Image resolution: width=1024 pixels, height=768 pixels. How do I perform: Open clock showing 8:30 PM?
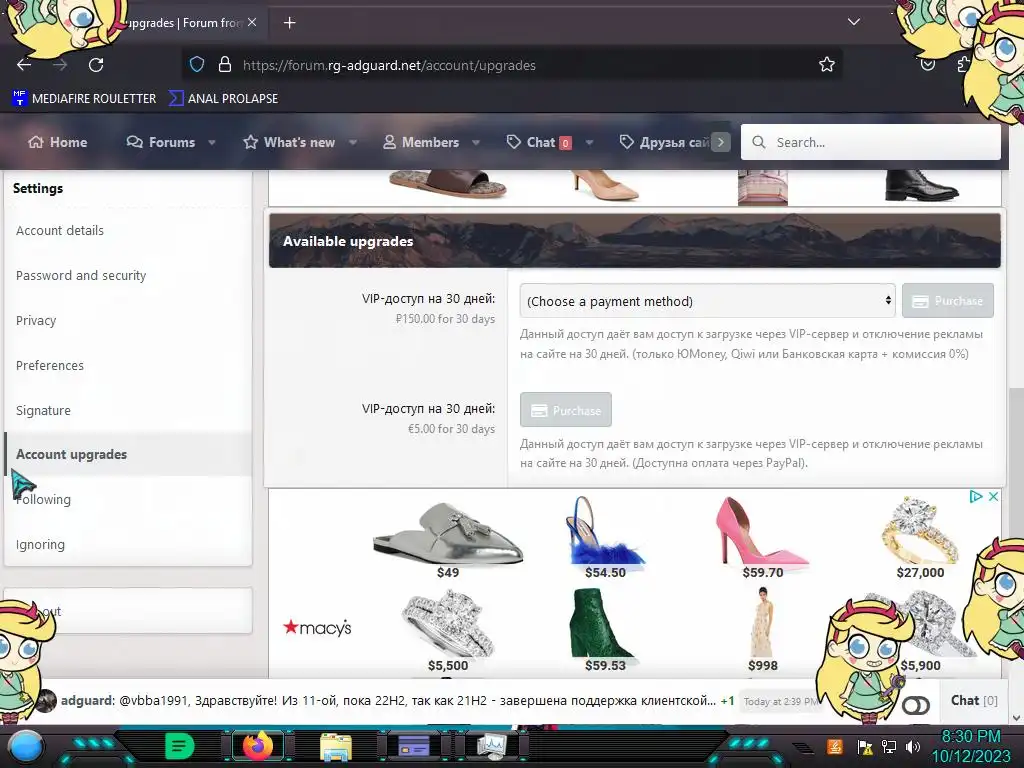(971, 746)
